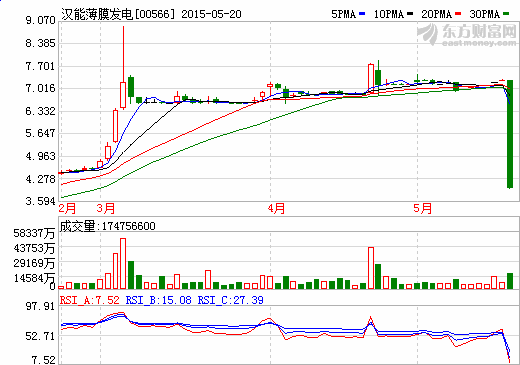
Task: Click the 4.963 price axis label
Action: (40, 156)
